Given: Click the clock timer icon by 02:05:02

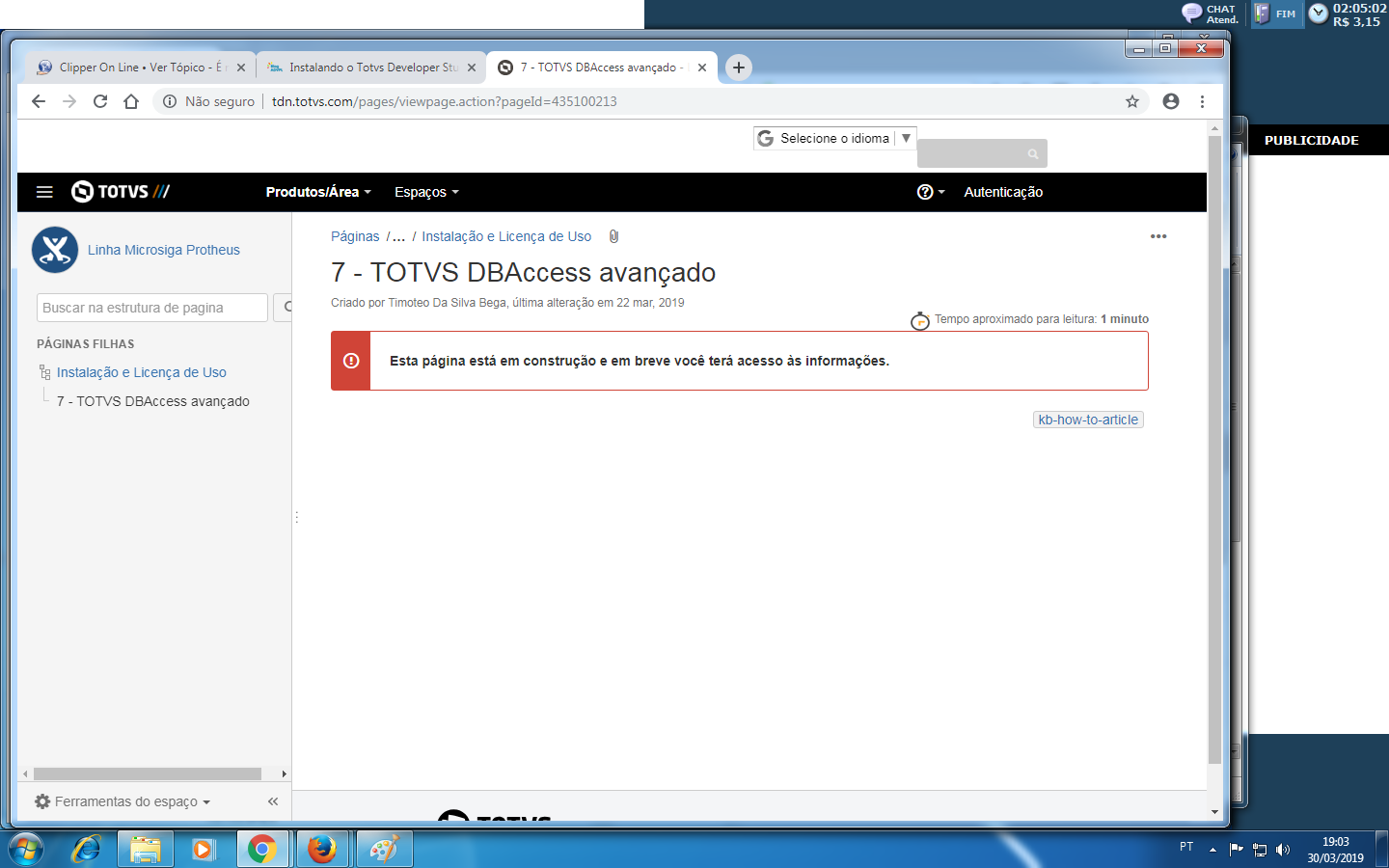Looking at the screenshot, I should click(1318, 14).
